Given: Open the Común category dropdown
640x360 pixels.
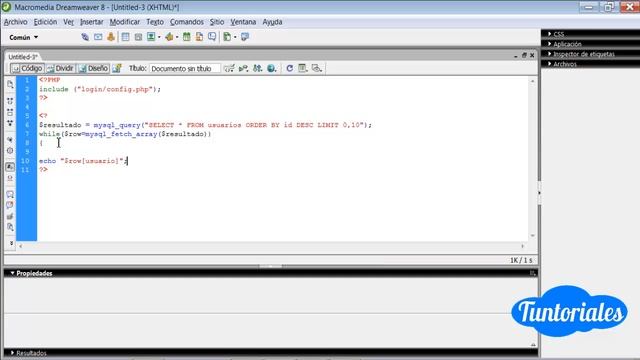Looking at the screenshot, I should [24, 37].
